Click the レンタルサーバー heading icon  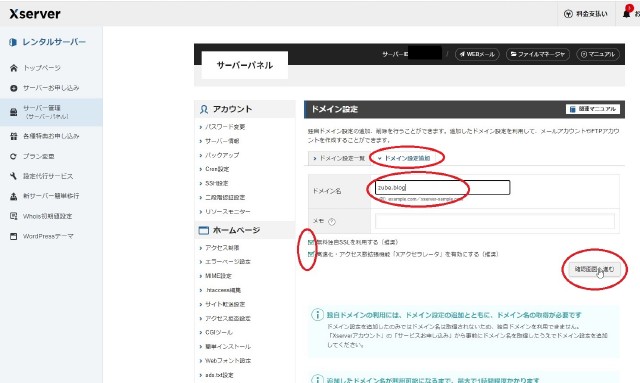point(13,42)
